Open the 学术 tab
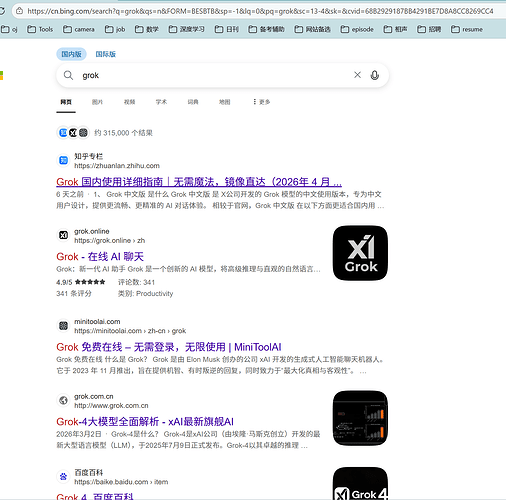The width and height of the screenshot is (506, 500). 161,102
